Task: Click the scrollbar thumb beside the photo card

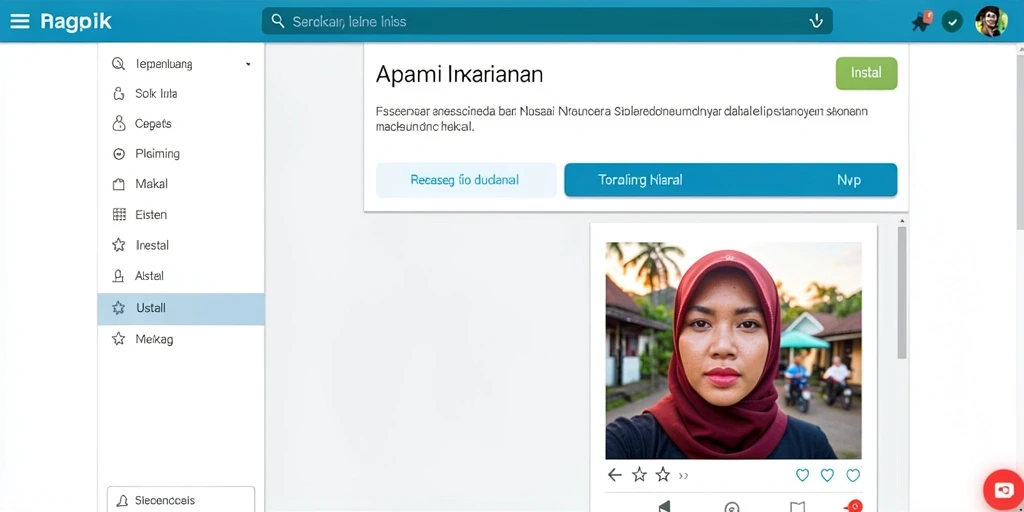Action: click(902, 292)
